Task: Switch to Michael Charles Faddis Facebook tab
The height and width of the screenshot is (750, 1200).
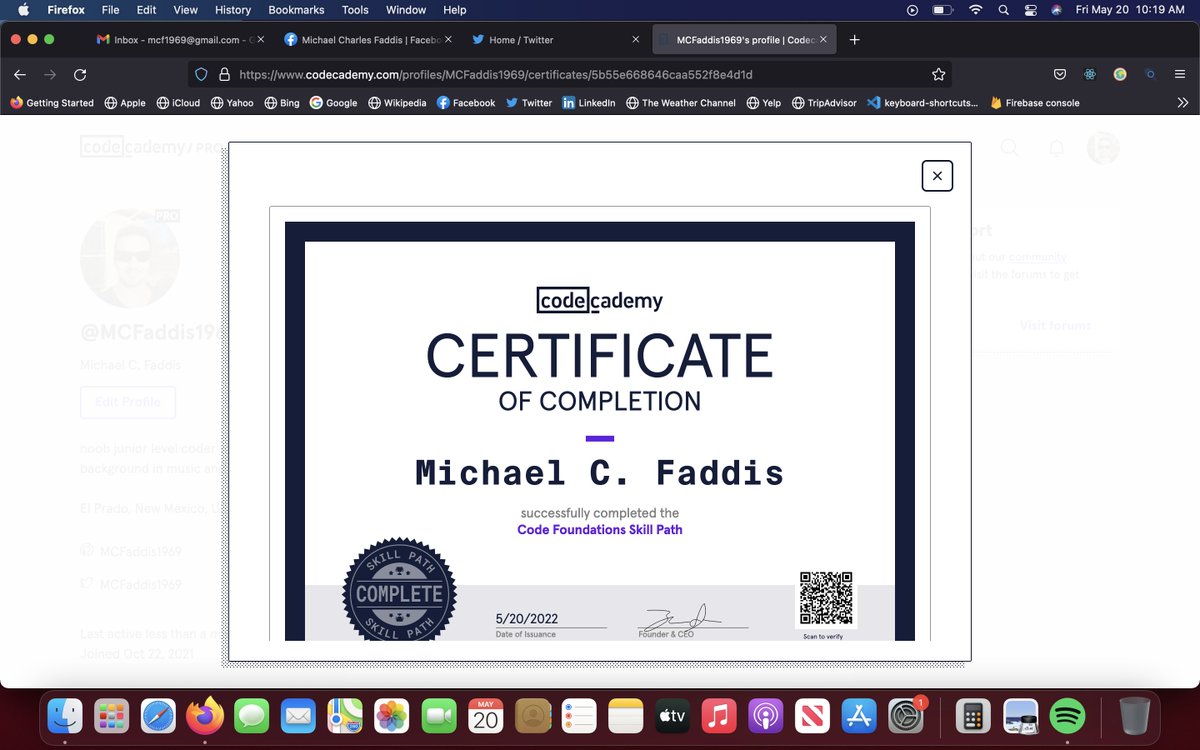Action: [x=366, y=40]
